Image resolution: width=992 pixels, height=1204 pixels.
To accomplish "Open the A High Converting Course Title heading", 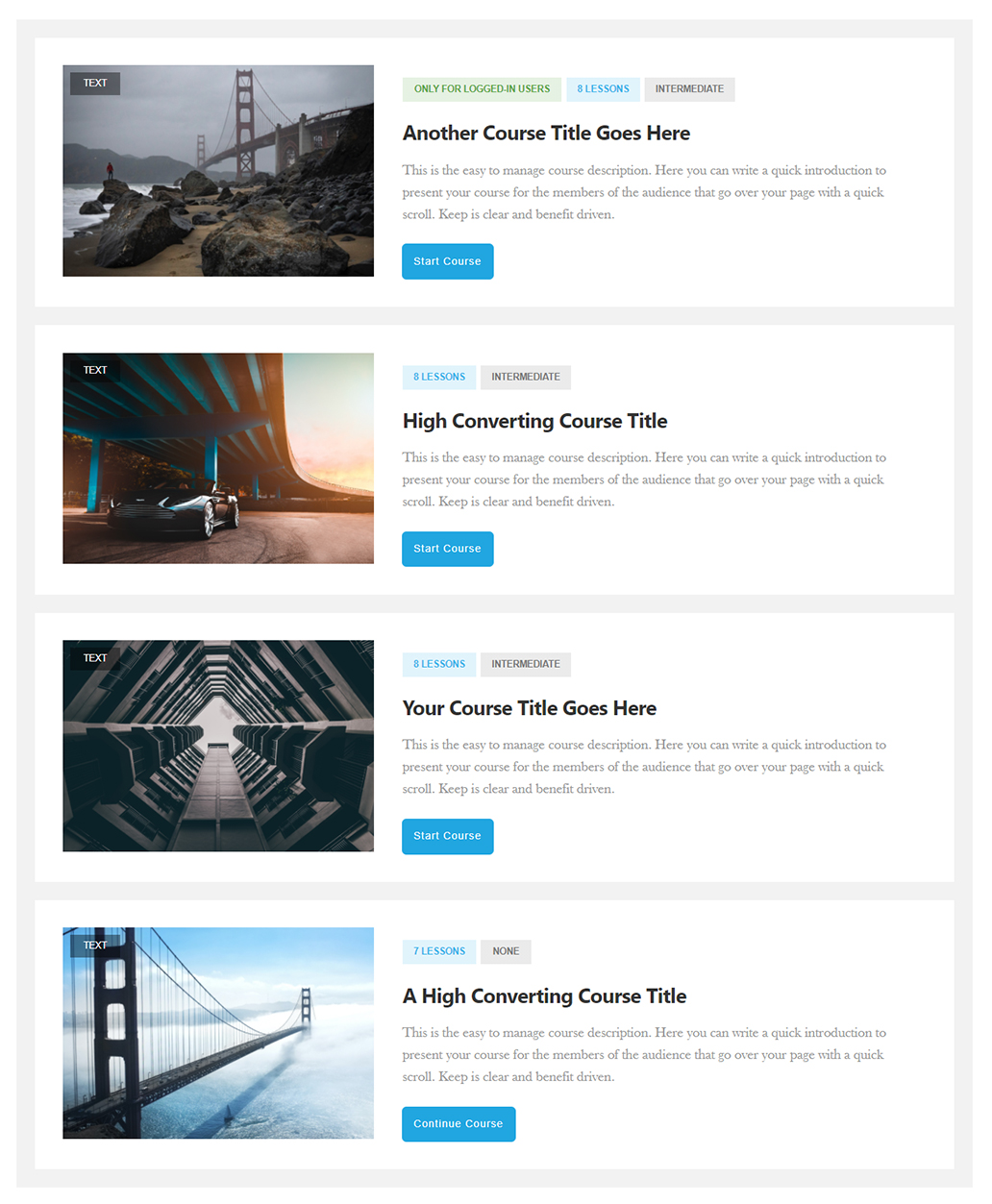I will (544, 995).
